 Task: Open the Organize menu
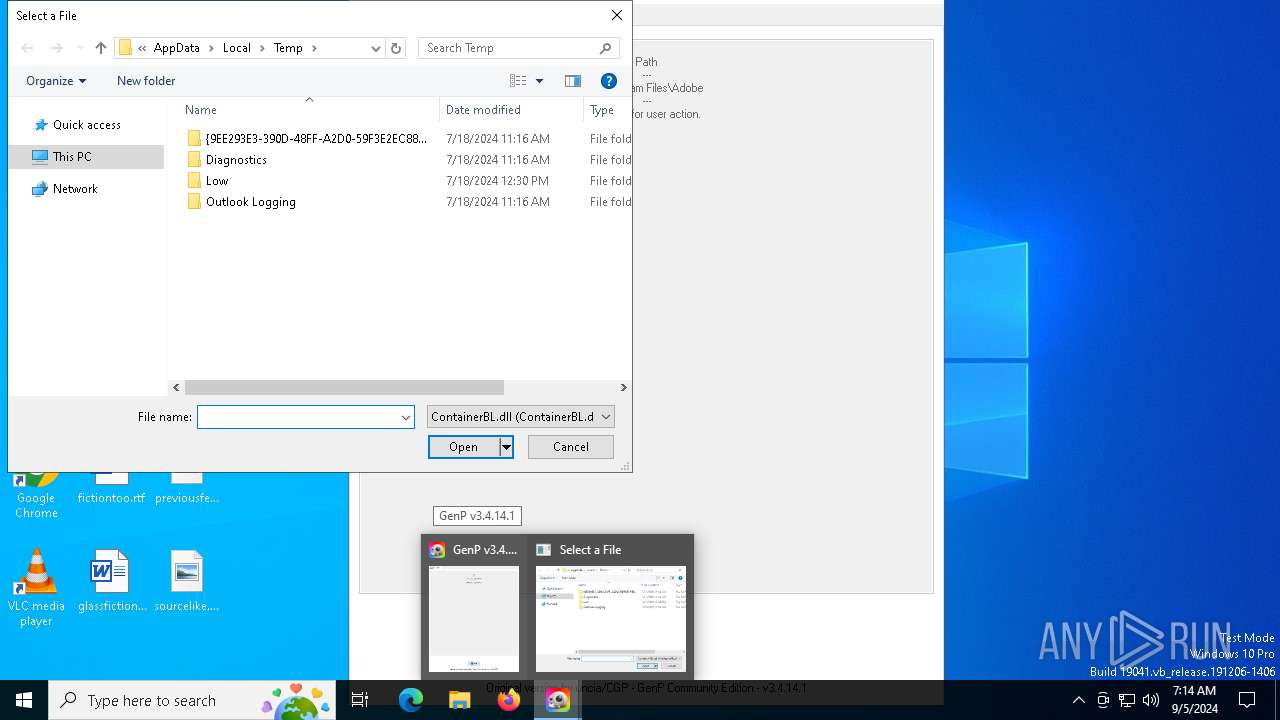pyautogui.click(x=56, y=81)
